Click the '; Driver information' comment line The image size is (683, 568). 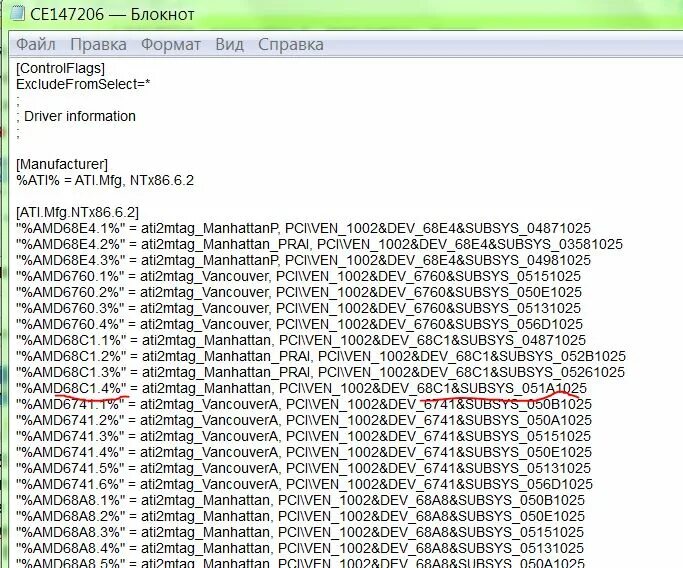pyautogui.click(x=76, y=116)
